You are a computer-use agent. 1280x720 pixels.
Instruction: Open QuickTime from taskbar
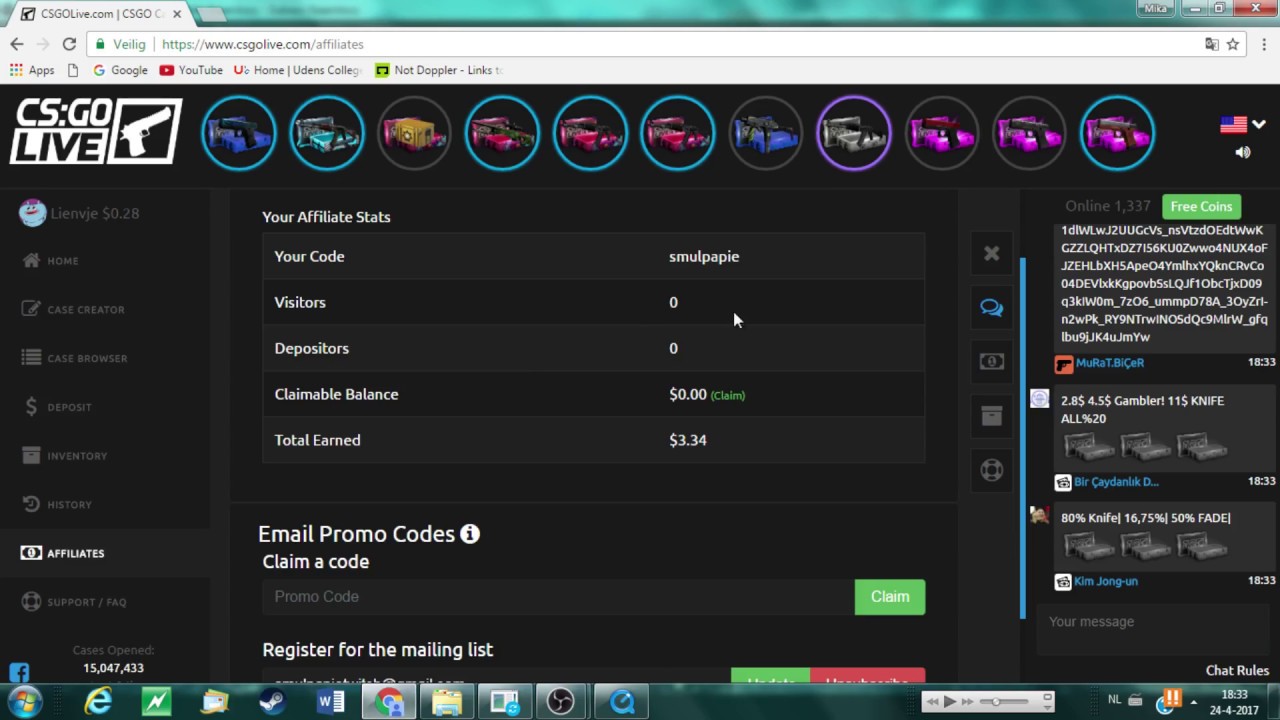622,702
